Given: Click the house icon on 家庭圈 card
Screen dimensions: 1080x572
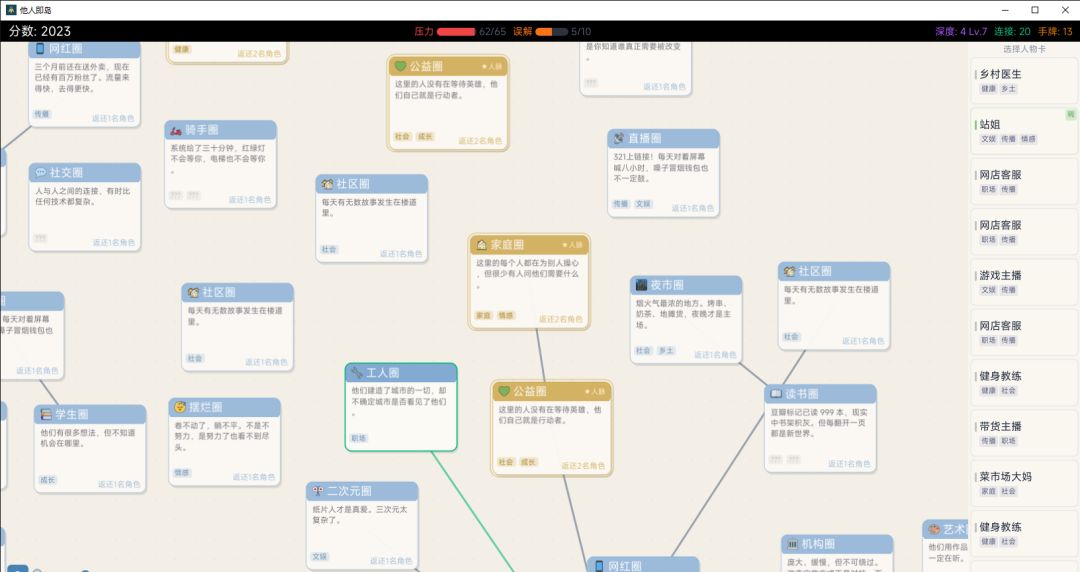Looking at the screenshot, I should click(x=481, y=244).
